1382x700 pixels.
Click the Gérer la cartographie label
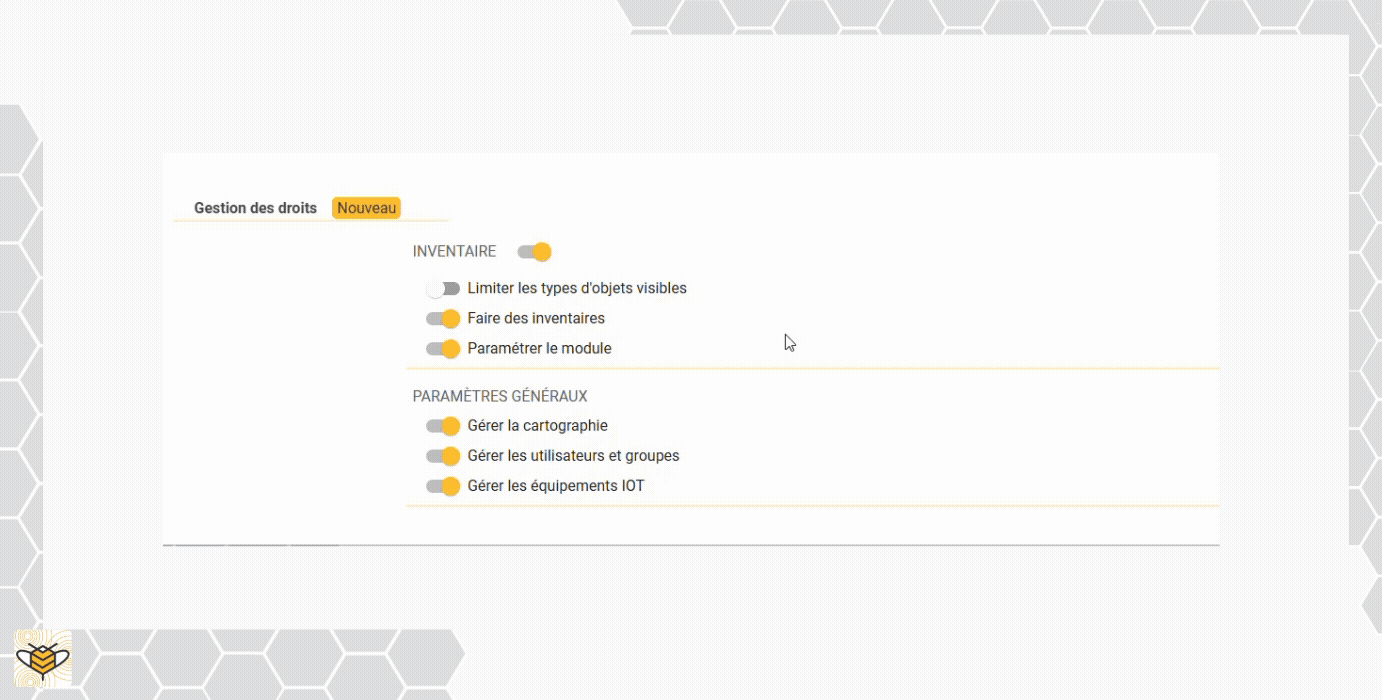pos(537,425)
